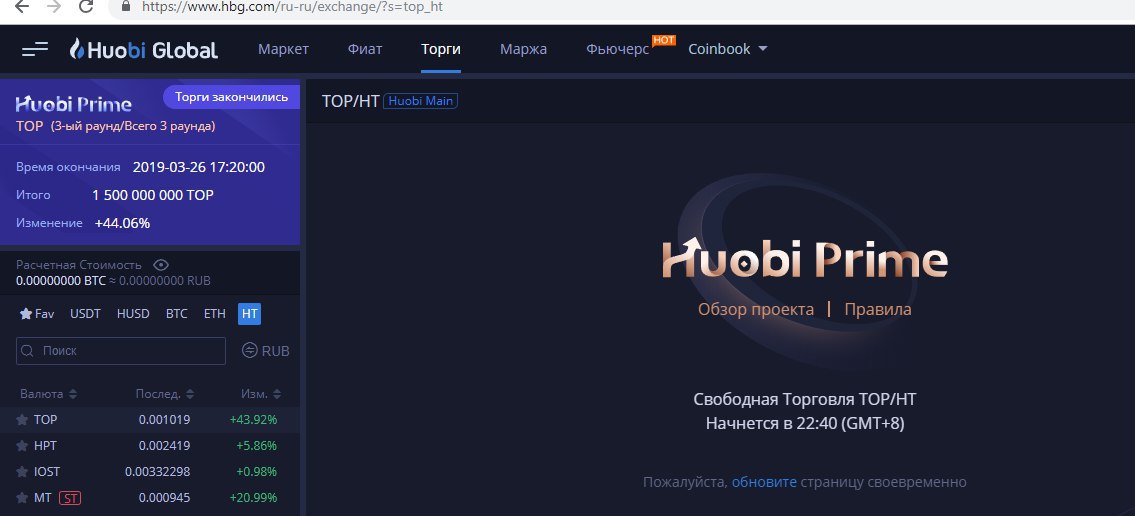Screen dimensions: 1135x516
Task: Open the Fav starred pairs tab
Action: tap(37, 314)
